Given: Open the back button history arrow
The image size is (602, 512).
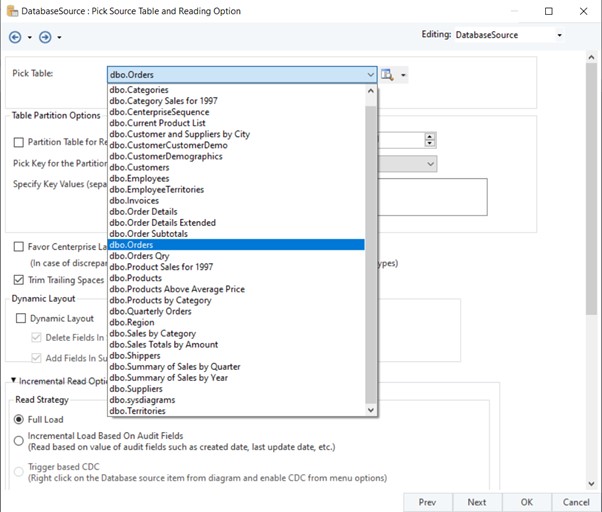Looking at the screenshot, I should click(29, 37).
